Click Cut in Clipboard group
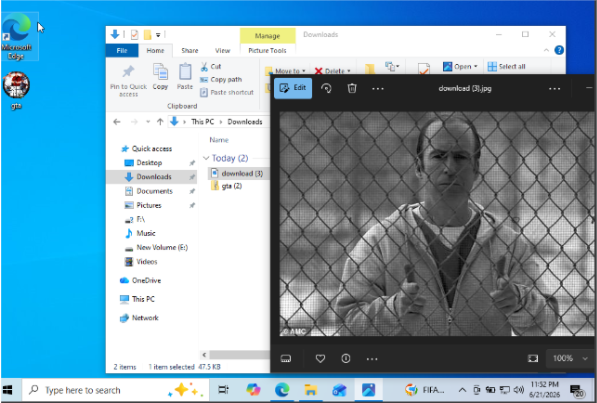 211,67
